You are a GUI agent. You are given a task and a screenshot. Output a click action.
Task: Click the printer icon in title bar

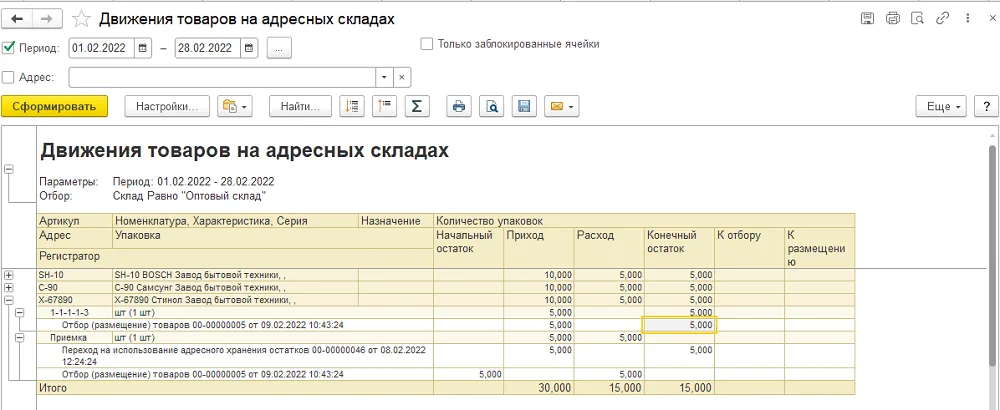[x=892, y=18]
